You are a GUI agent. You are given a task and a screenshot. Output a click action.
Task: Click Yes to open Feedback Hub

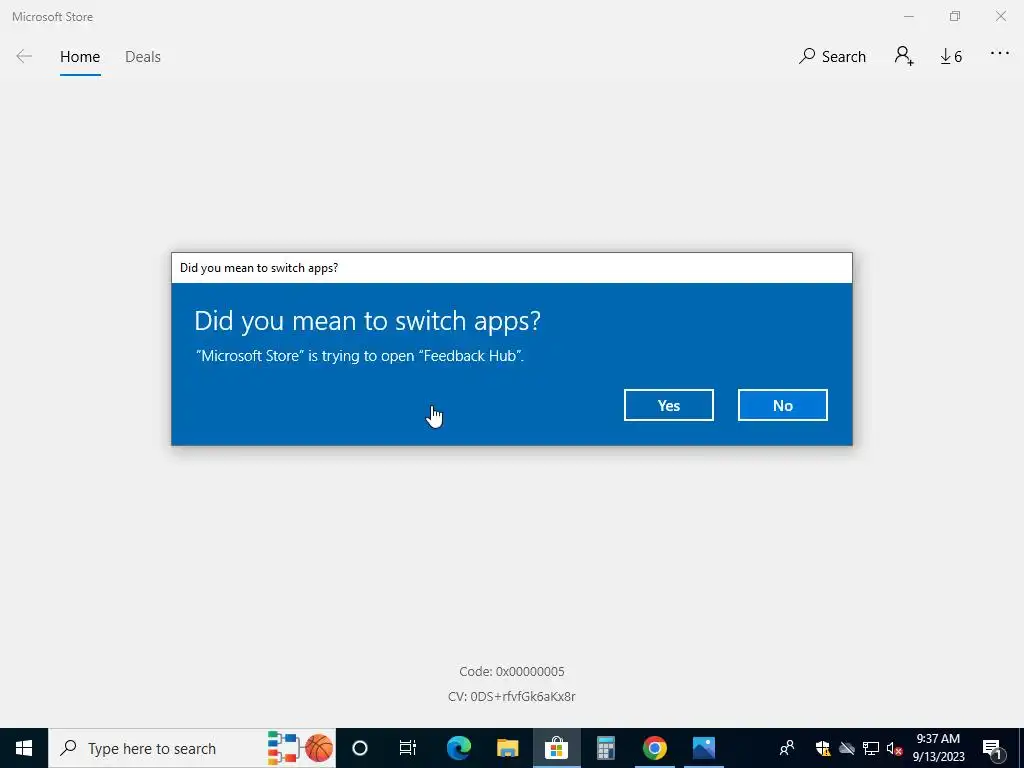[x=668, y=405]
